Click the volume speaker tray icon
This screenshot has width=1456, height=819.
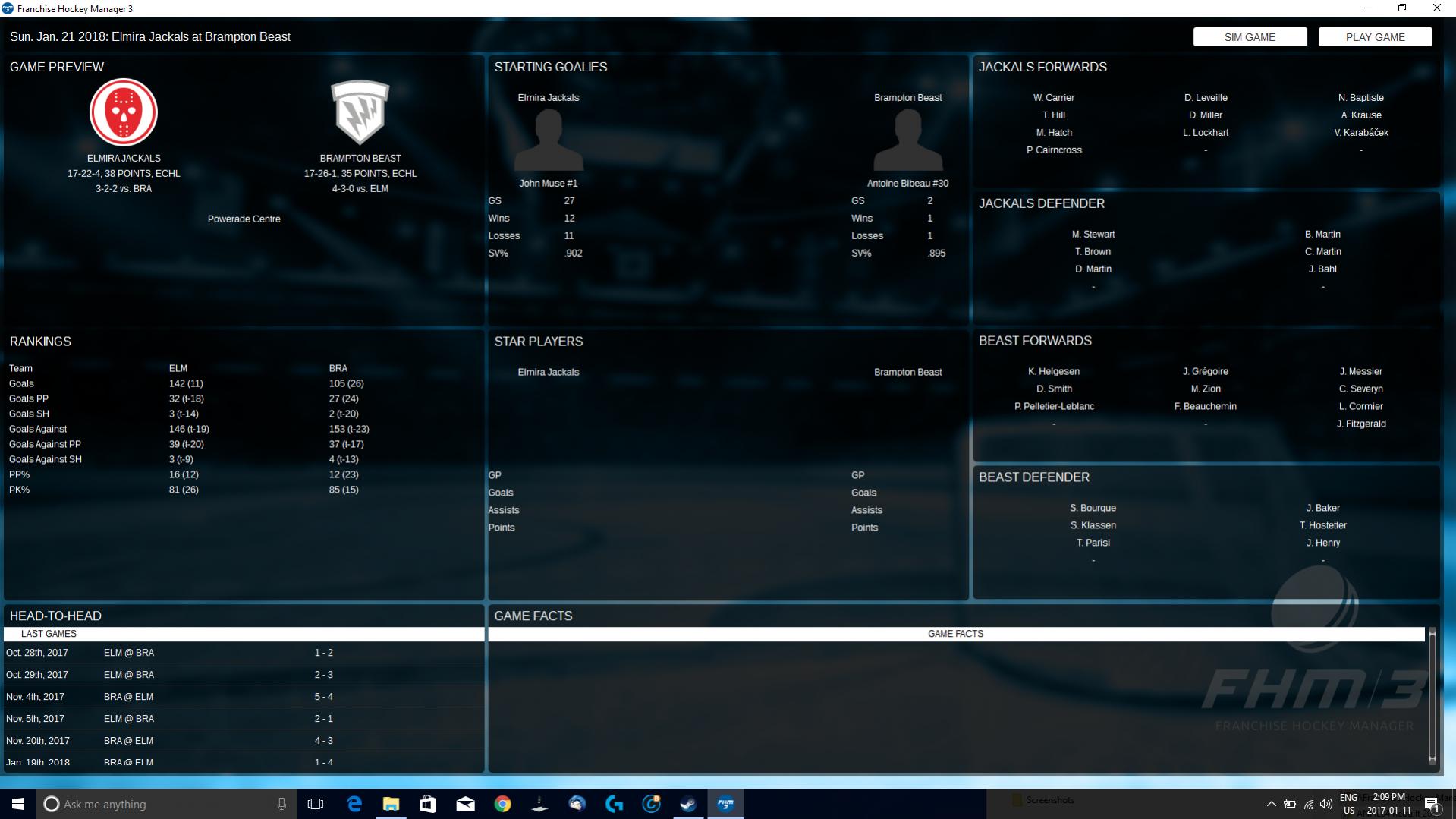(1326, 804)
